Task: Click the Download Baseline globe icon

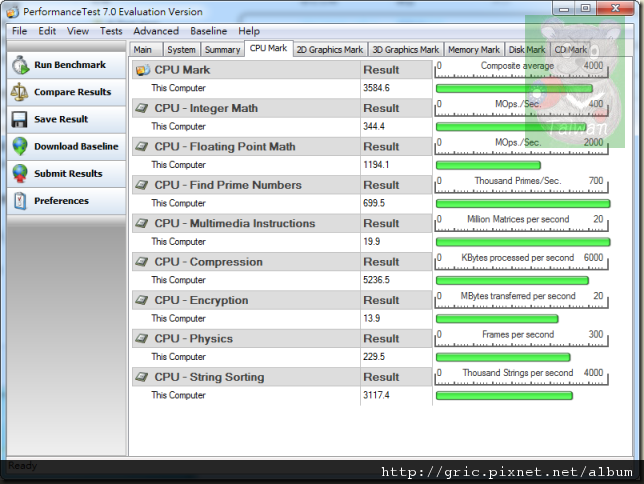Action: [20, 147]
